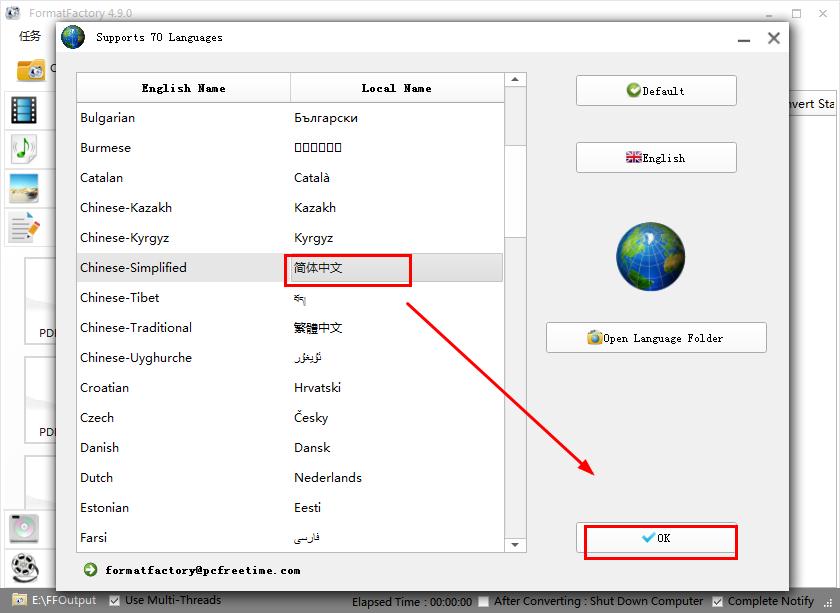Toggle Complete Notify checkbox

coord(718,601)
